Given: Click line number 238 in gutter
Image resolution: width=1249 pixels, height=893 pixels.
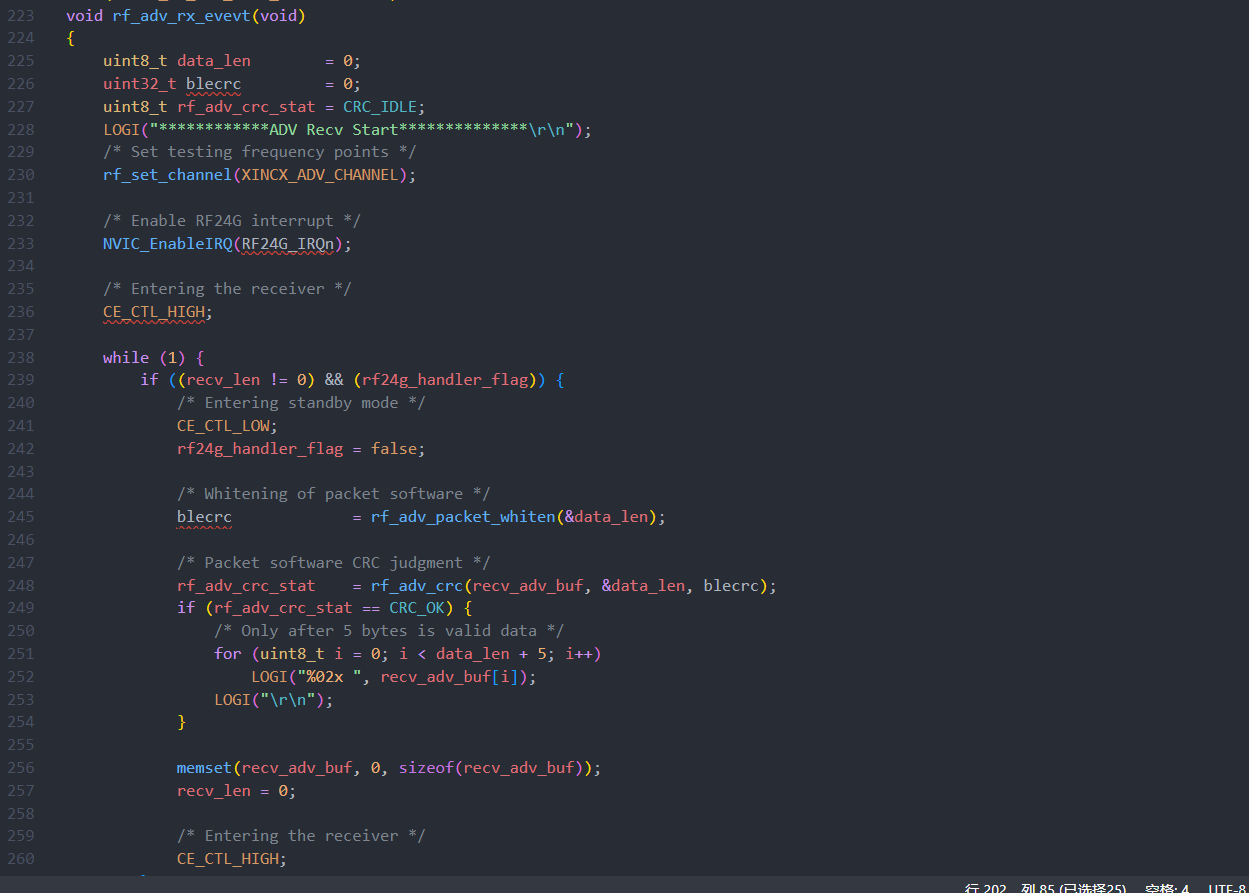Looking at the screenshot, I should (x=20, y=357).
